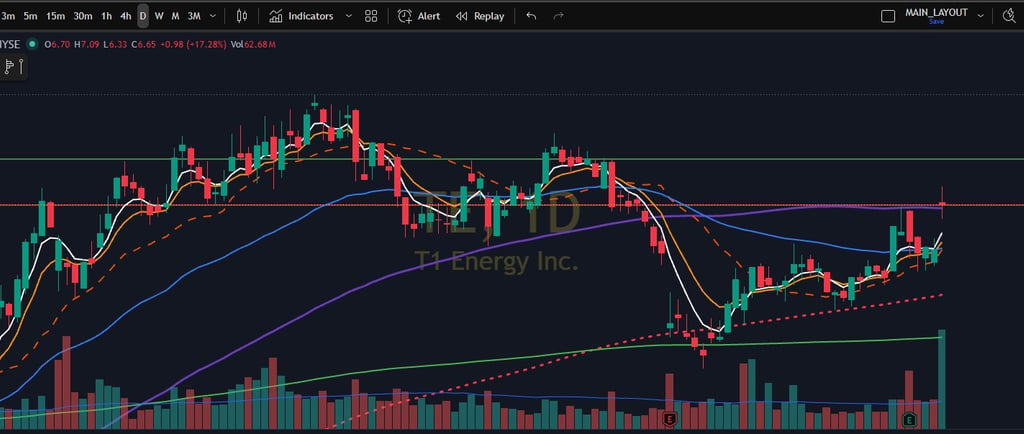The image size is (1024, 434).
Task: Switch chart to the W weekly interval
Action: pos(159,16)
